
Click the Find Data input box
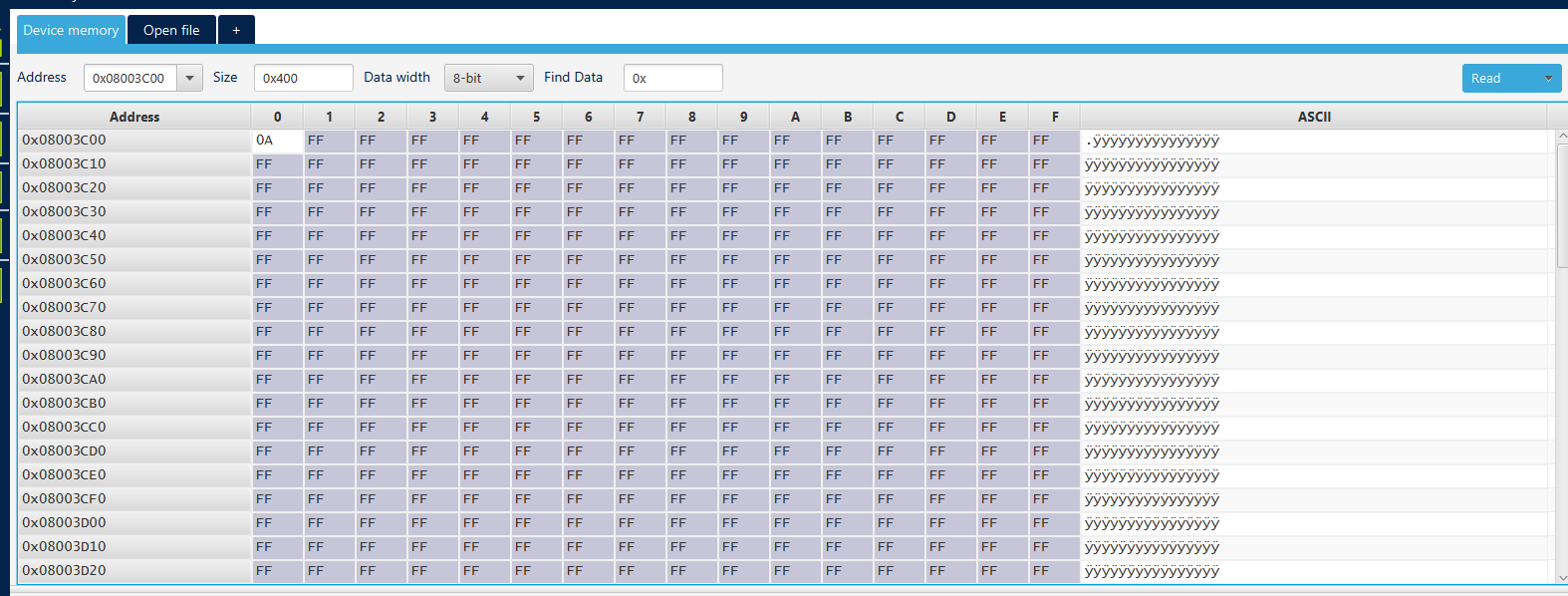coord(672,78)
